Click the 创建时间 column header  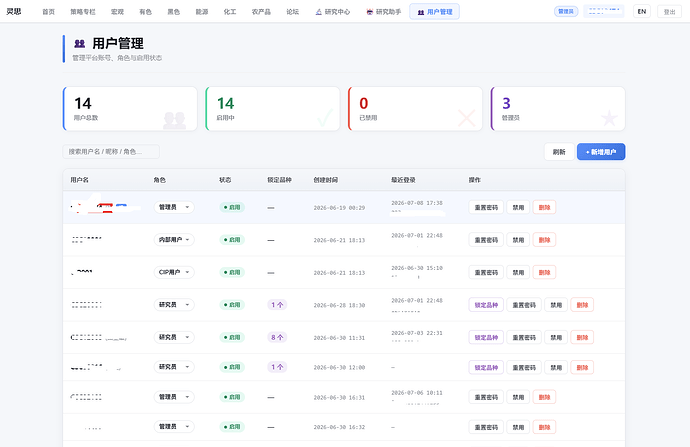(326, 180)
